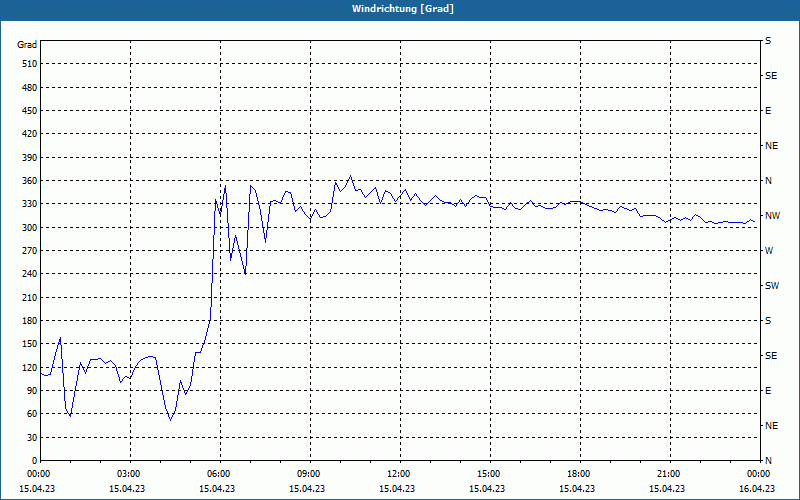Select the SW compass label on right axis
The width and height of the screenshot is (800, 500).
click(772, 286)
